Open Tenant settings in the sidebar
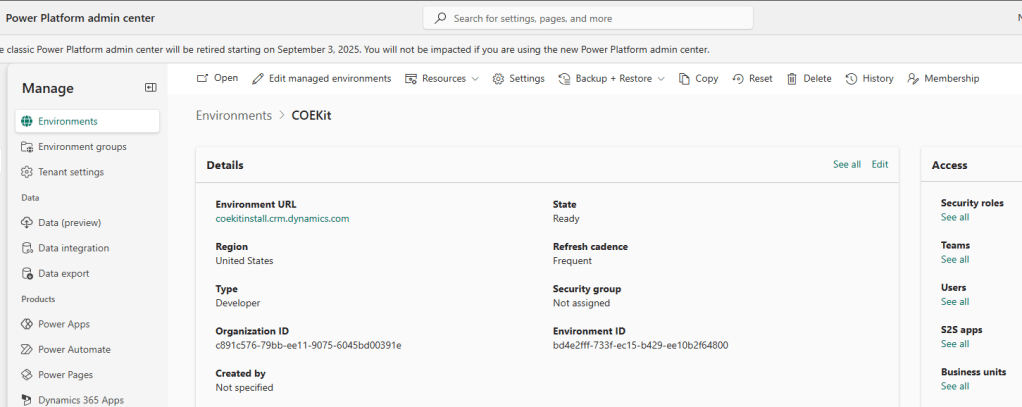 tap(71, 172)
